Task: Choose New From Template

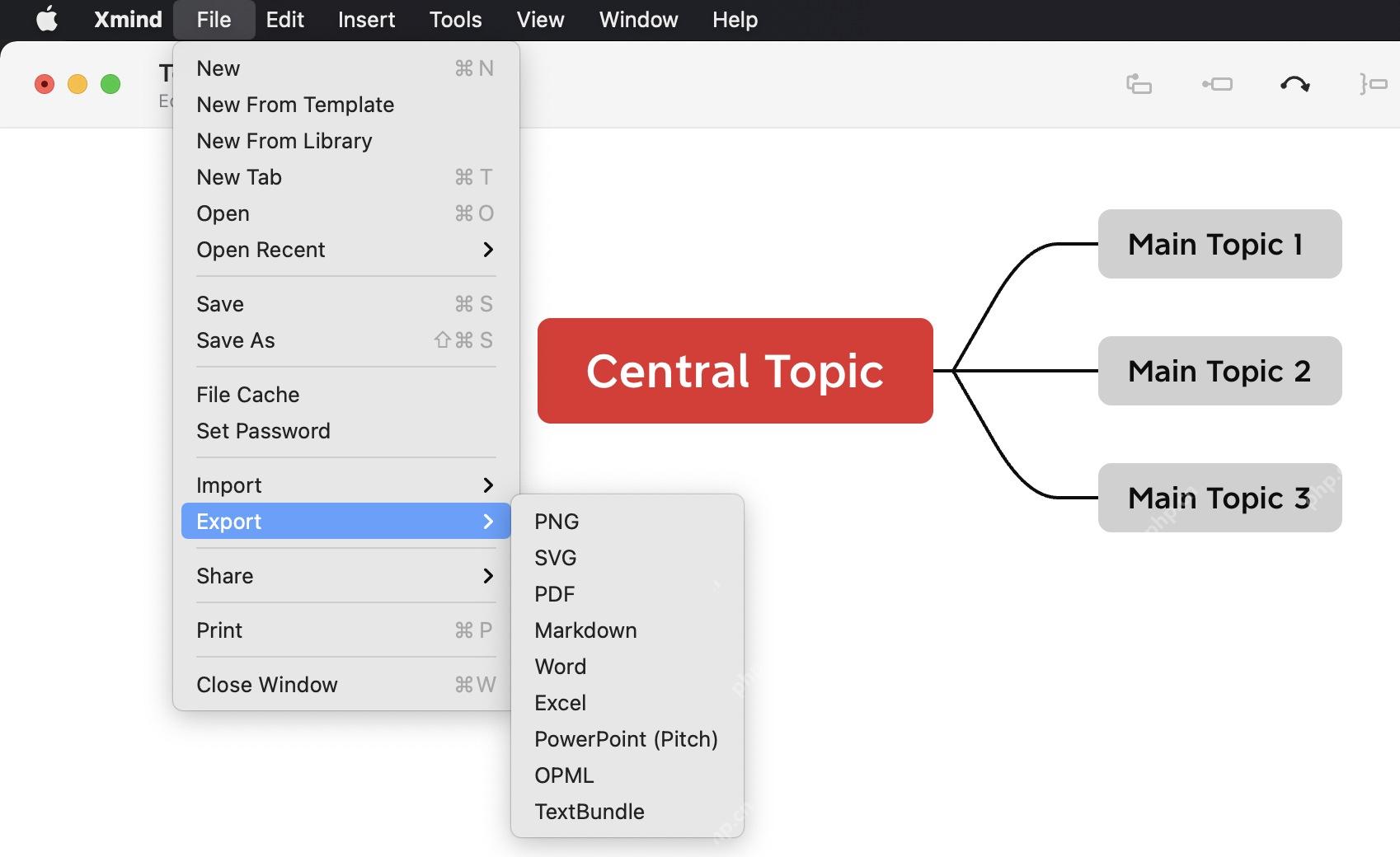Action: click(x=346, y=105)
